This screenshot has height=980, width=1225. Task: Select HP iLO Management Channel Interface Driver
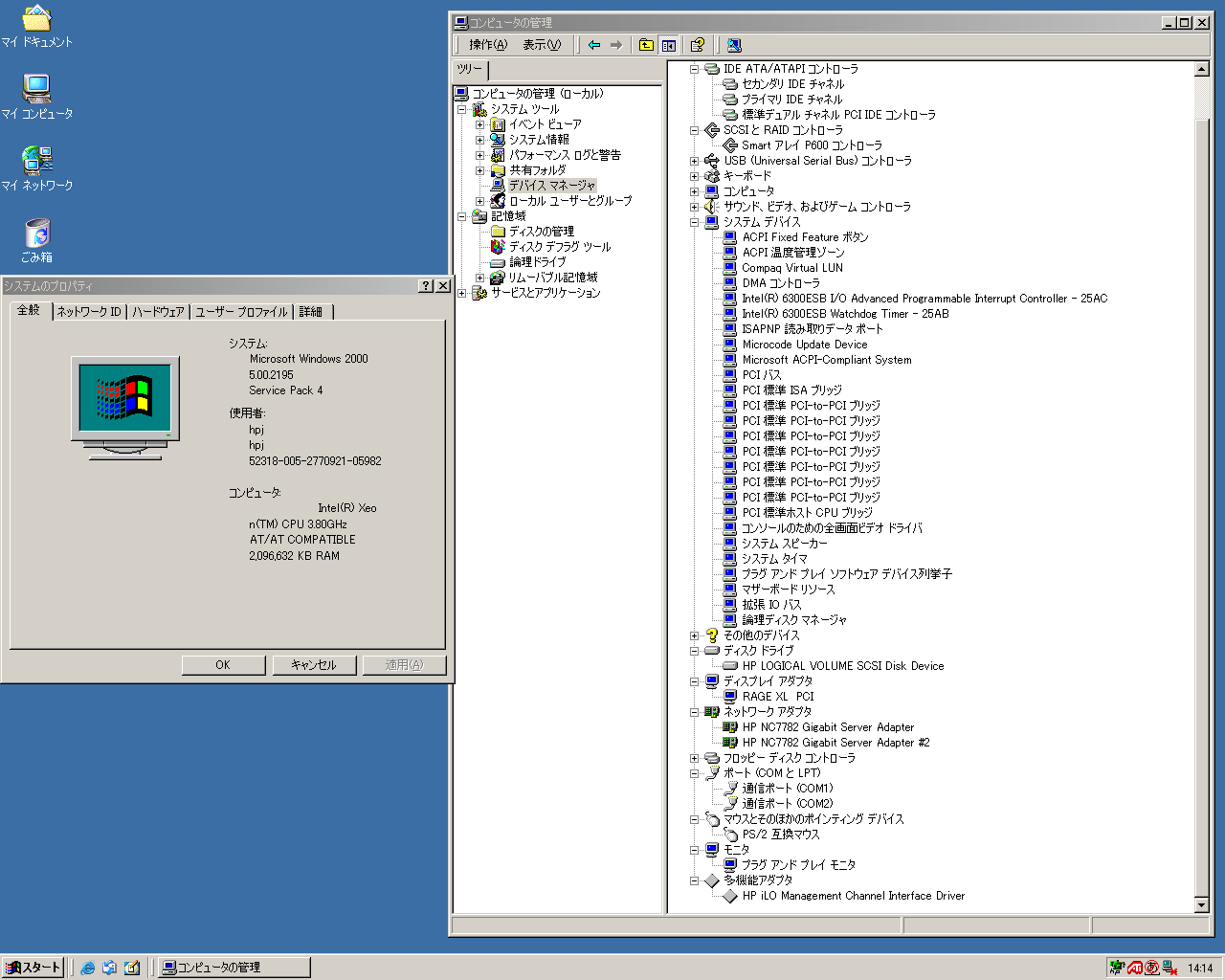click(854, 896)
